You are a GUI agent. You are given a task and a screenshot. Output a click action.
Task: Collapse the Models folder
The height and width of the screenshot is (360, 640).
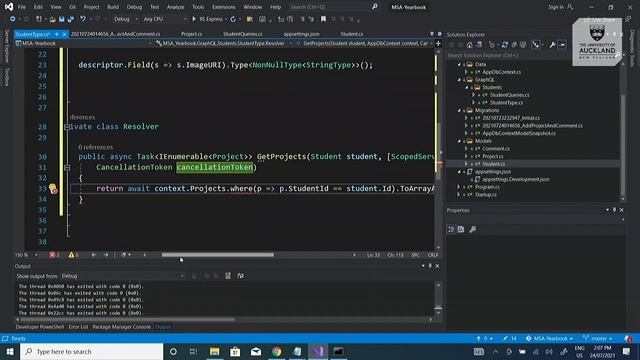pyautogui.click(x=459, y=141)
